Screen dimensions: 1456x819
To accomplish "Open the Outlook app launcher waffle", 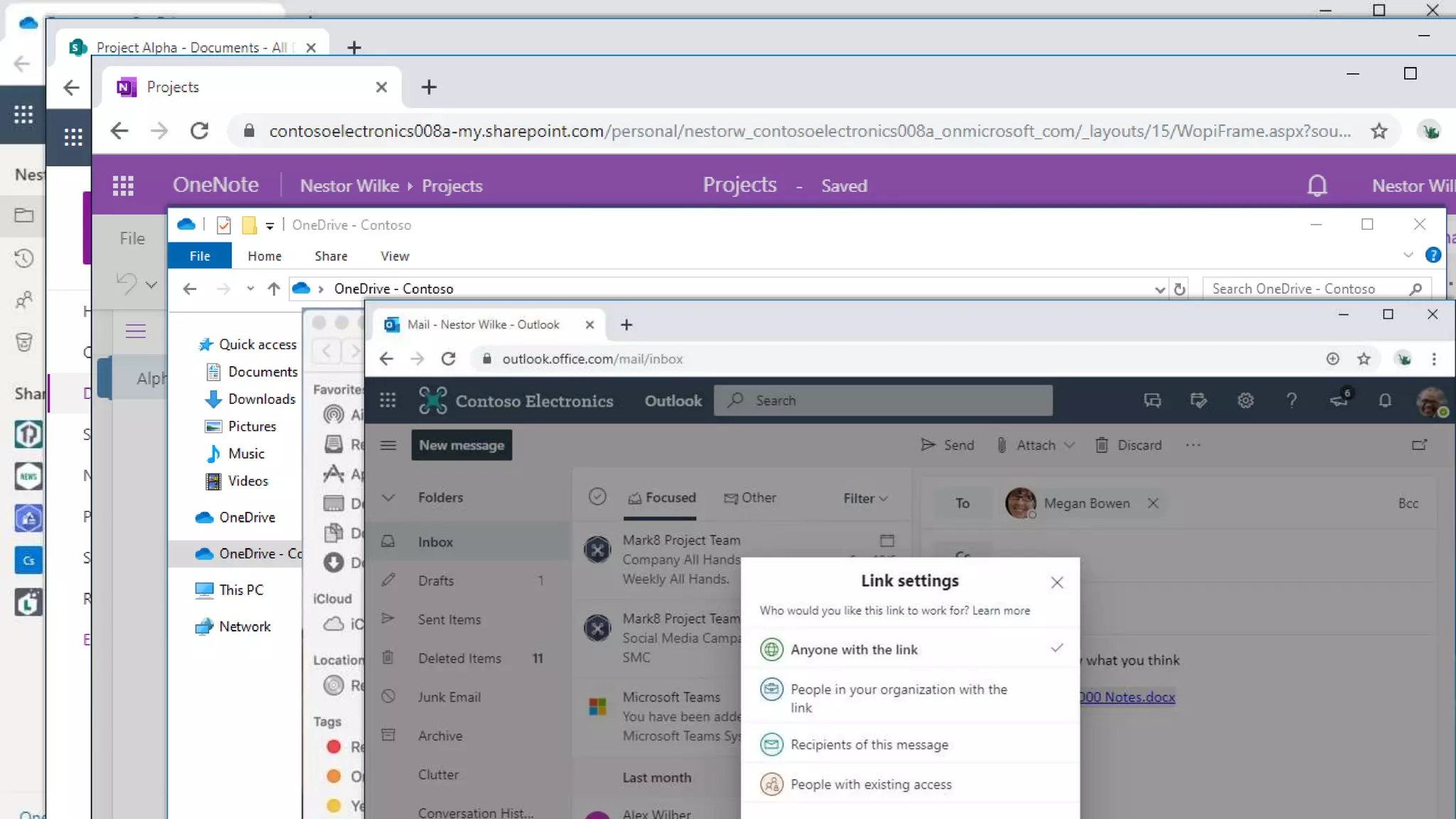I will pyautogui.click(x=387, y=400).
